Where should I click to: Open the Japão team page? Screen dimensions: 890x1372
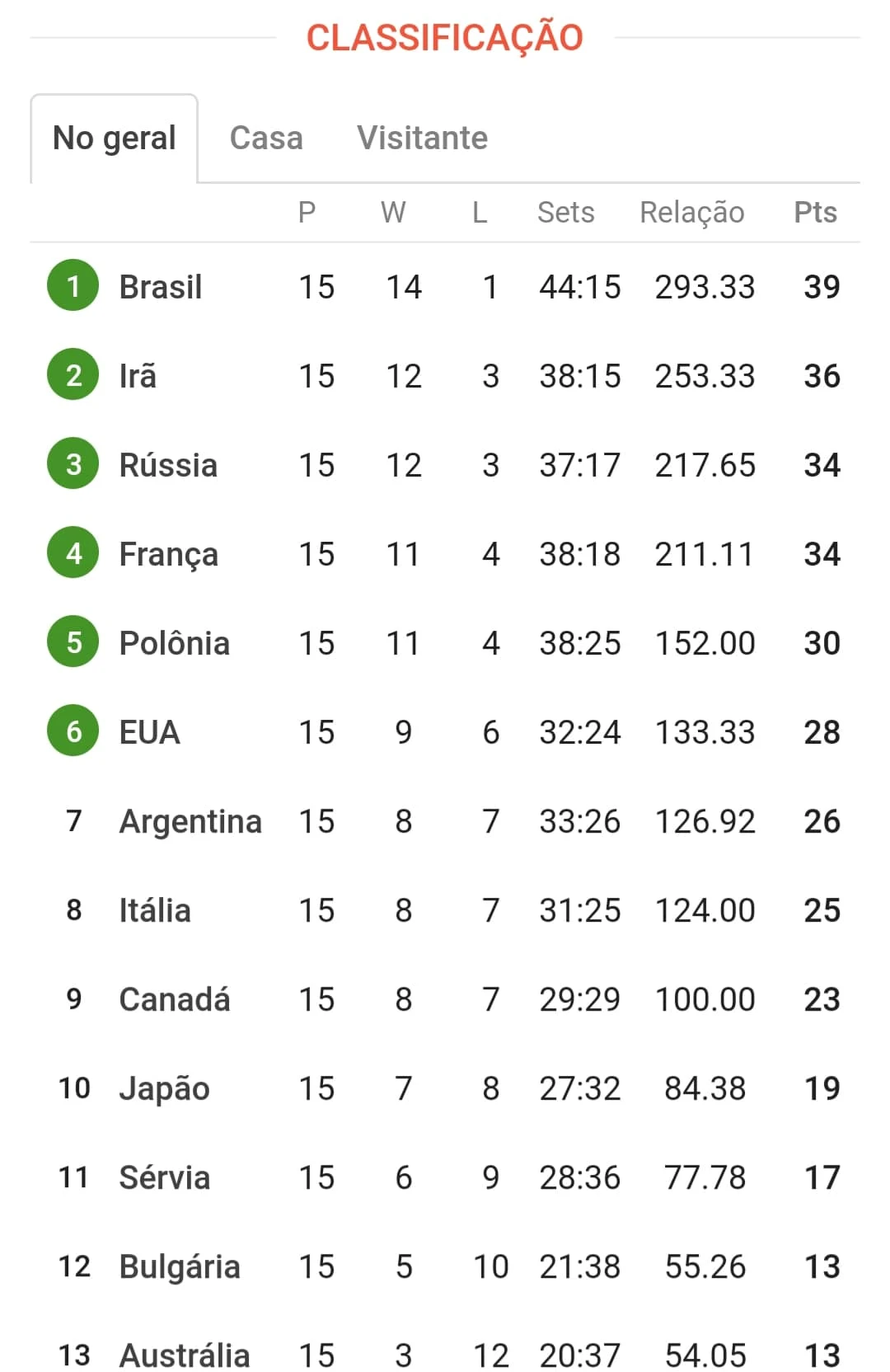(165, 1089)
